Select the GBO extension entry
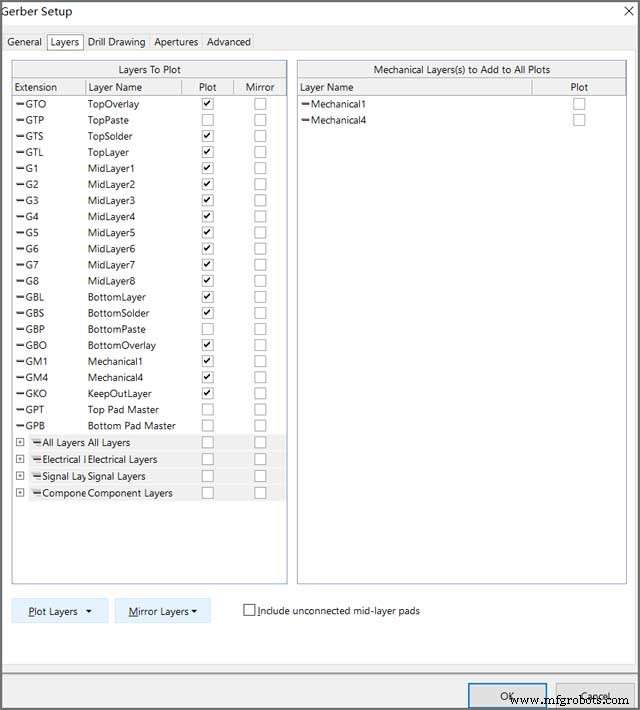This screenshot has height=710, width=640. [x=36, y=345]
